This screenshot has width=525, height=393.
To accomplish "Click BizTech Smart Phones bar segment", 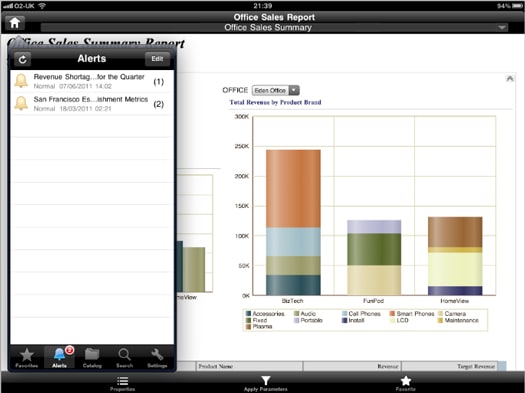I will coord(293,189).
